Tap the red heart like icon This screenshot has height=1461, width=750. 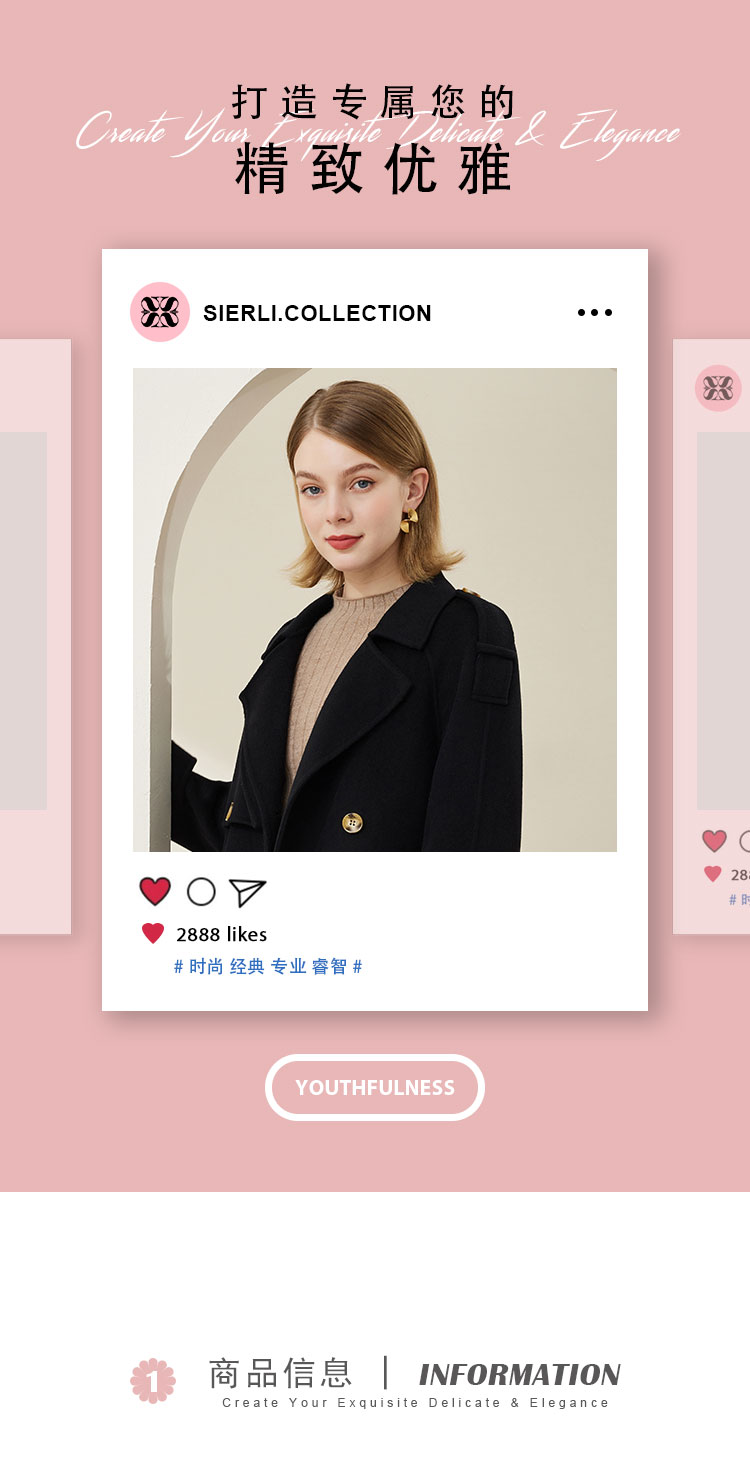(x=155, y=891)
